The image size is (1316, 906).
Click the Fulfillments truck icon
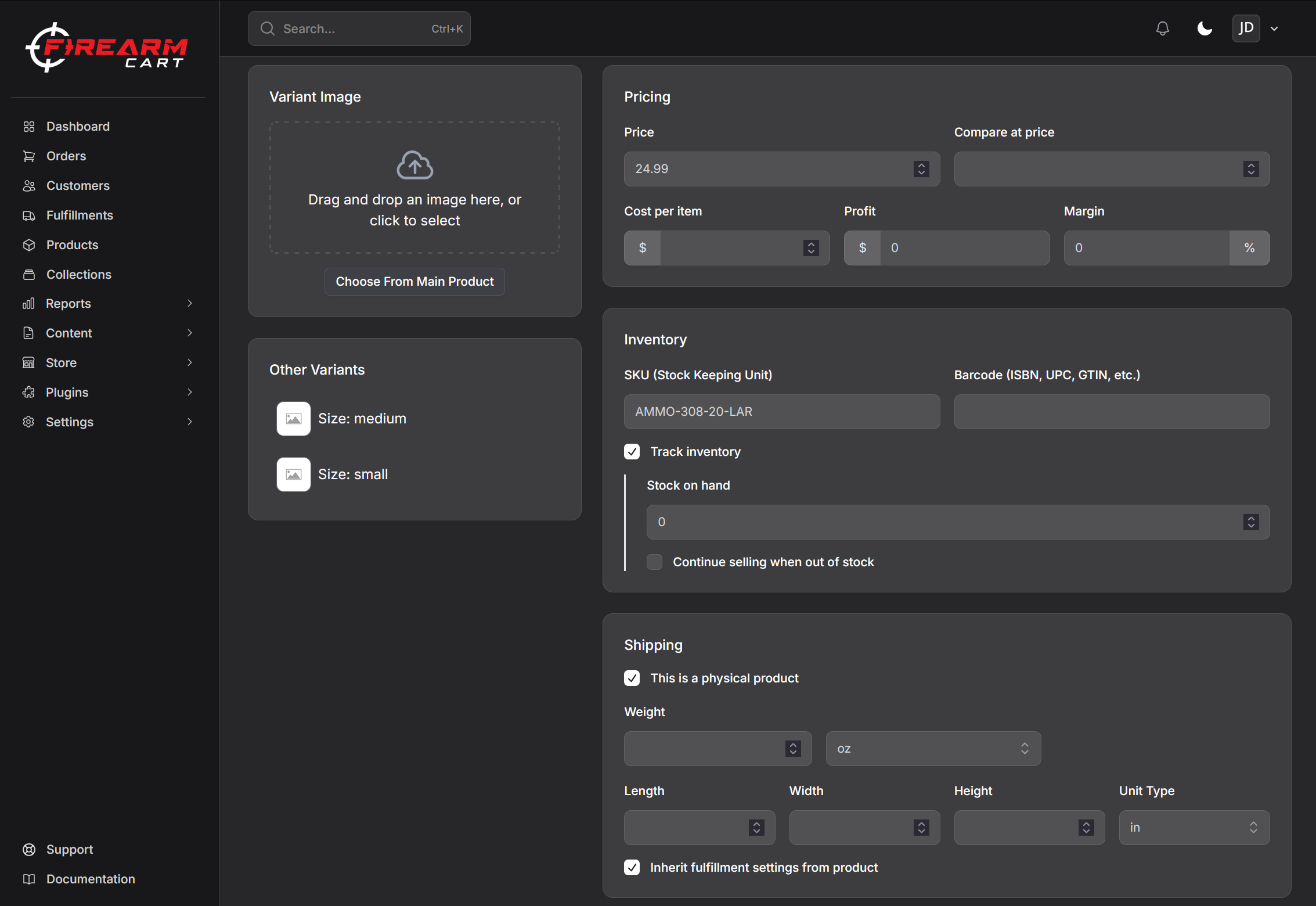coord(29,215)
